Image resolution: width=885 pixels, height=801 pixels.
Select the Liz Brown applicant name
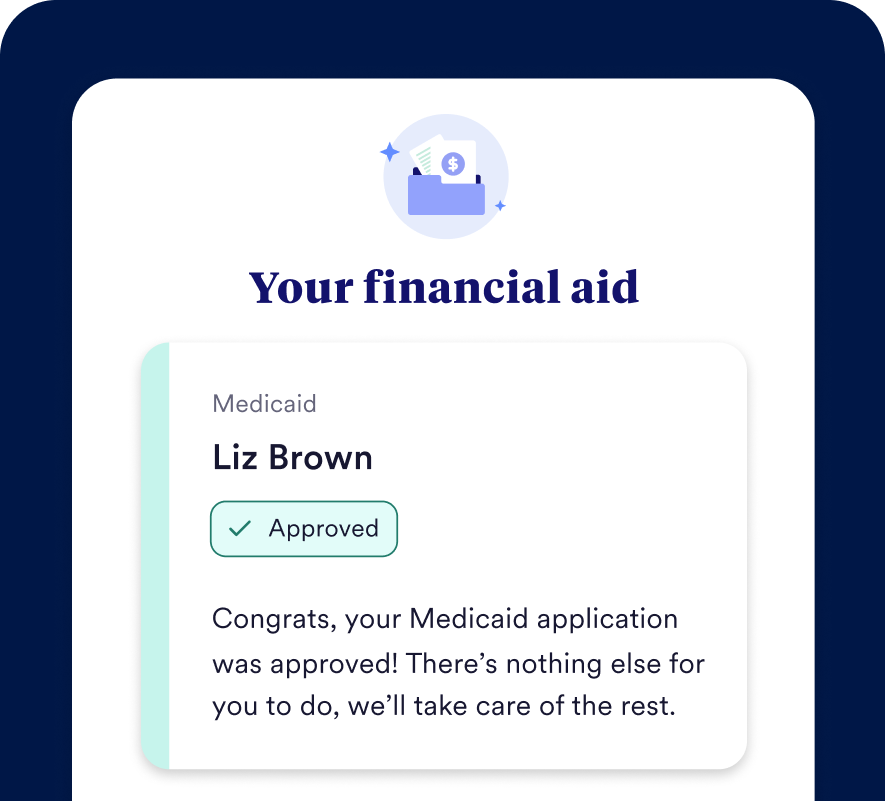point(292,457)
